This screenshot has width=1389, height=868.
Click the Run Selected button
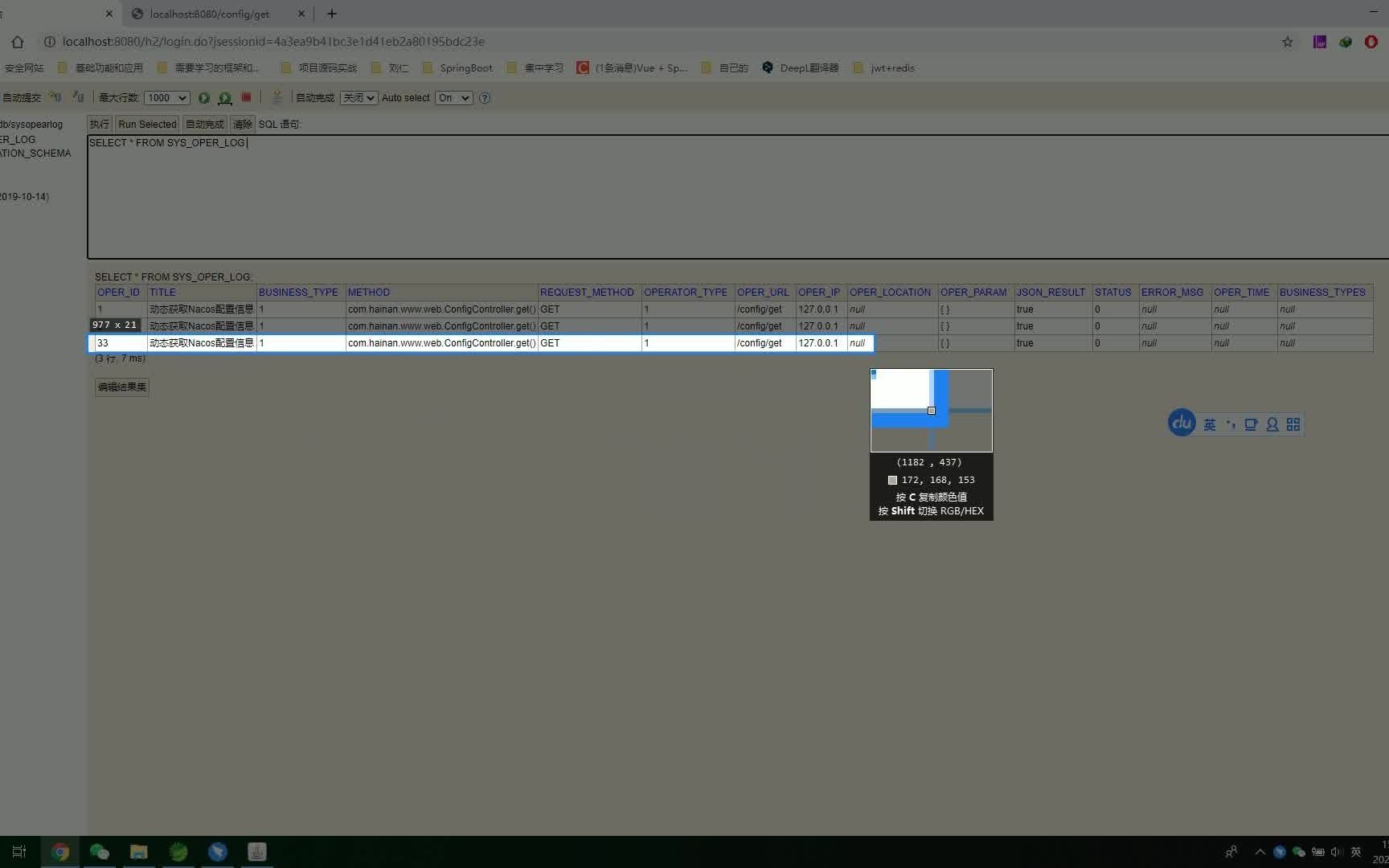(147, 125)
